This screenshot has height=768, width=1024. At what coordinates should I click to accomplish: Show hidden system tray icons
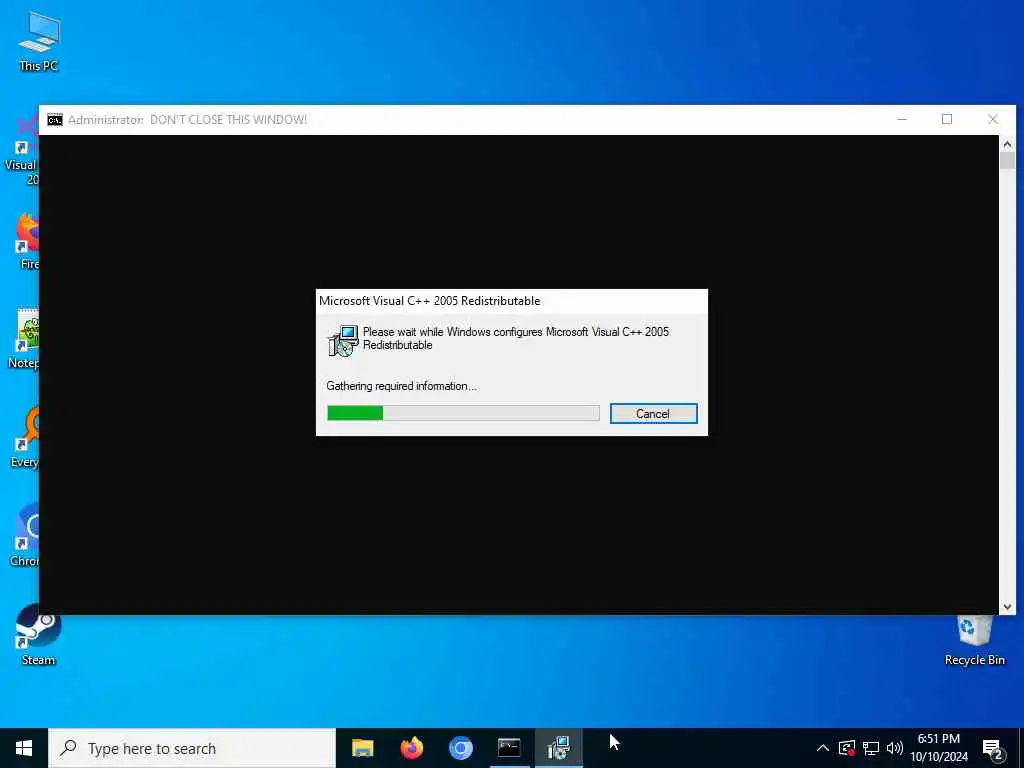[x=823, y=748]
